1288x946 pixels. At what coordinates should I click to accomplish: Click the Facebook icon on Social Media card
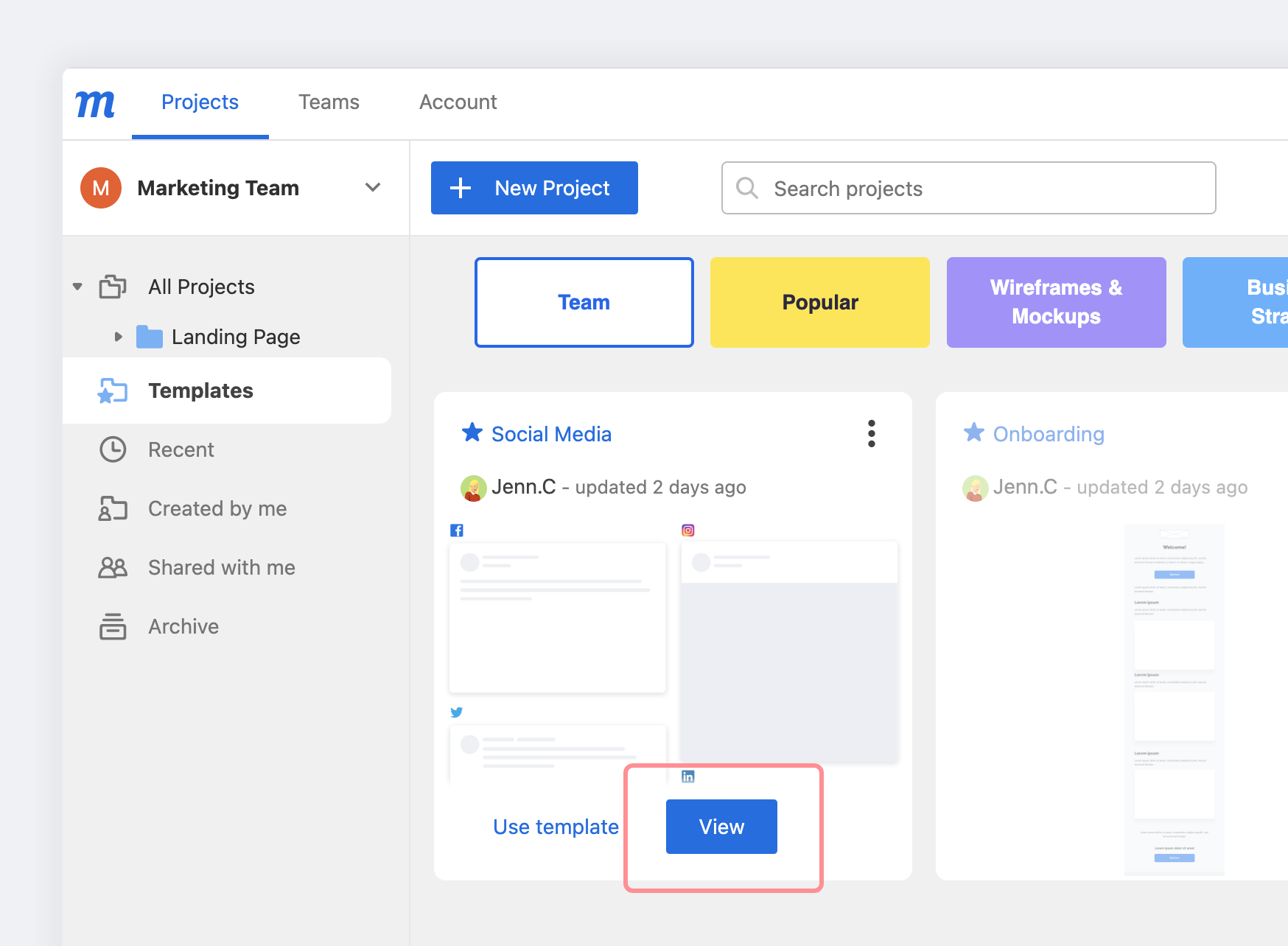point(457,530)
